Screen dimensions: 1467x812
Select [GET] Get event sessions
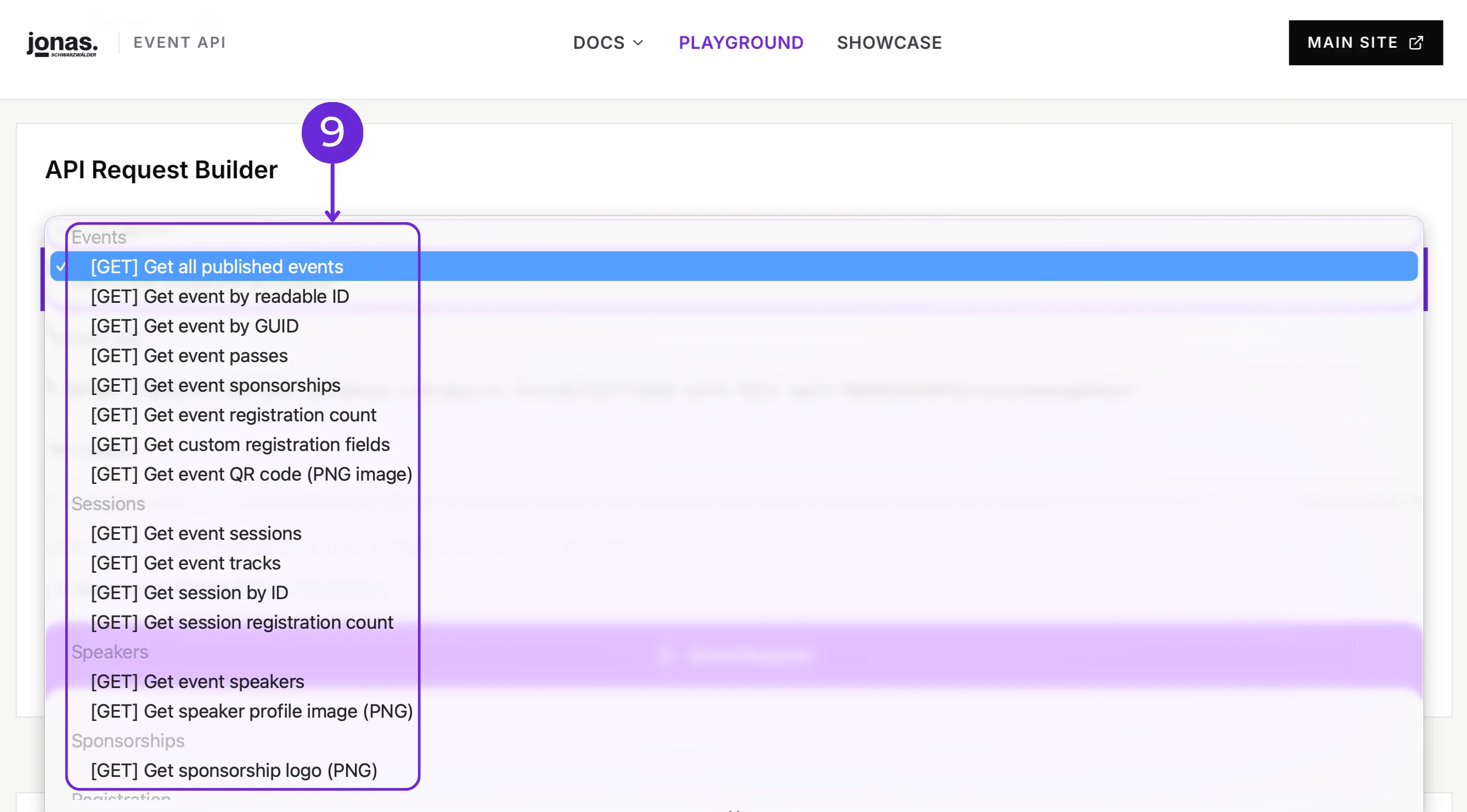733,533
